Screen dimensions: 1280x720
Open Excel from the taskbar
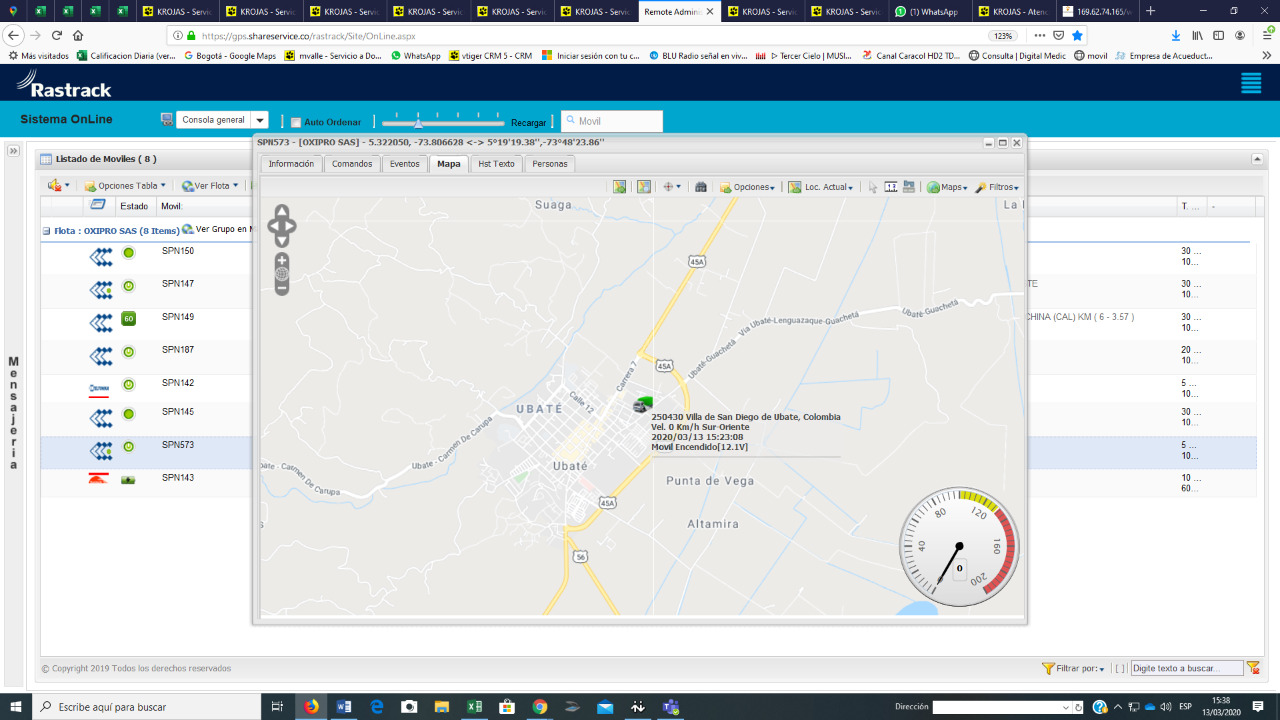pos(474,706)
